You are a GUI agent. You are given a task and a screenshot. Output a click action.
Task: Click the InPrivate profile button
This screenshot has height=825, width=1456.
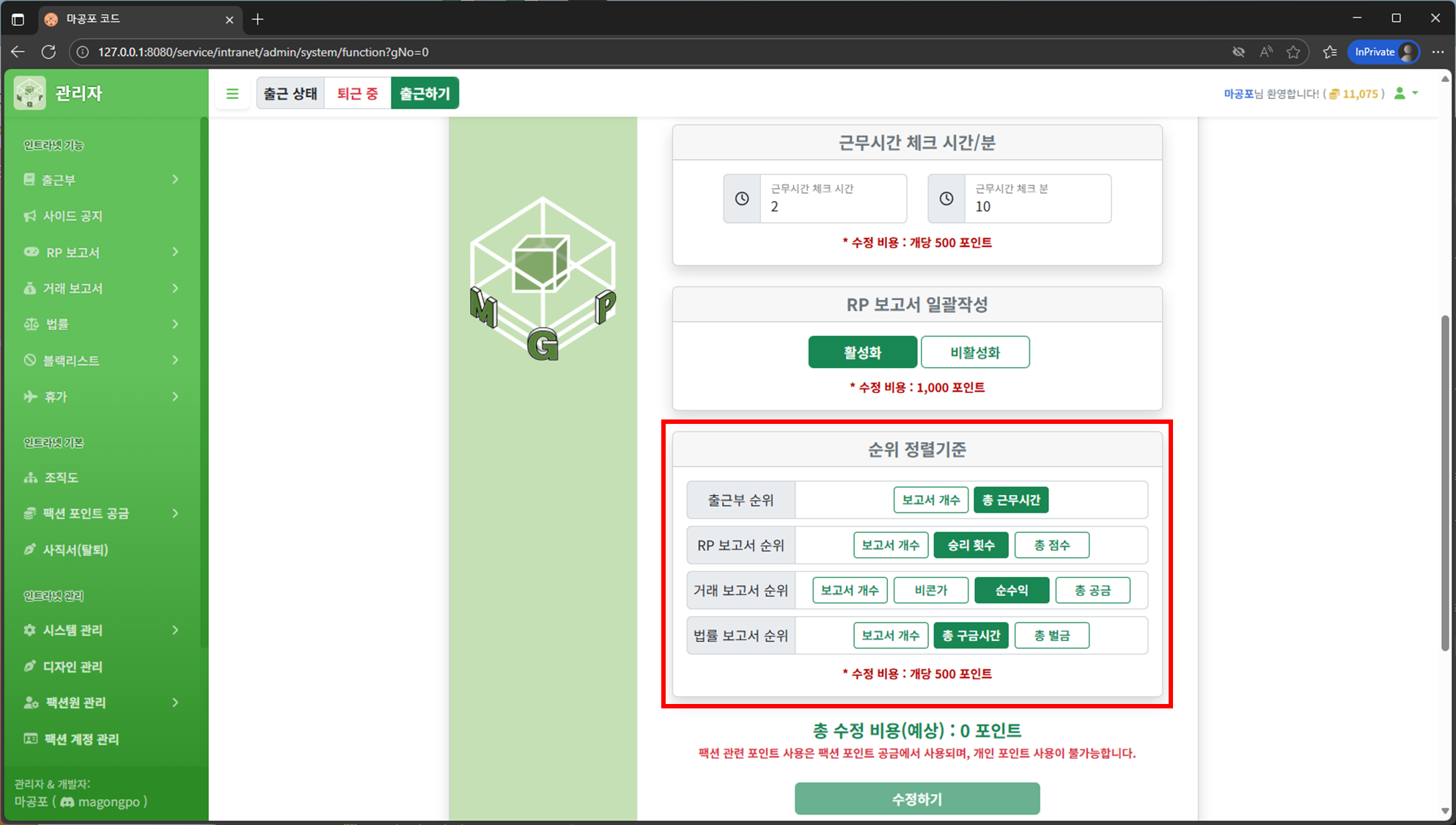click(1383, 52)
